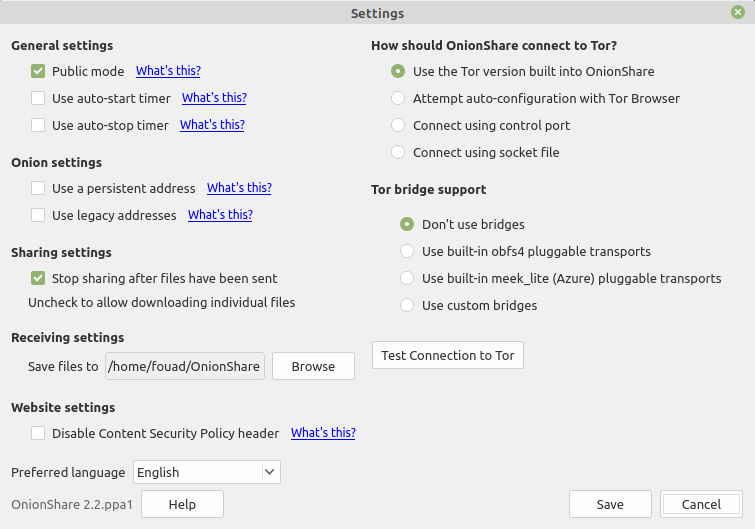Tick Use legacy addresses checkbox

[x=38, y=215]
